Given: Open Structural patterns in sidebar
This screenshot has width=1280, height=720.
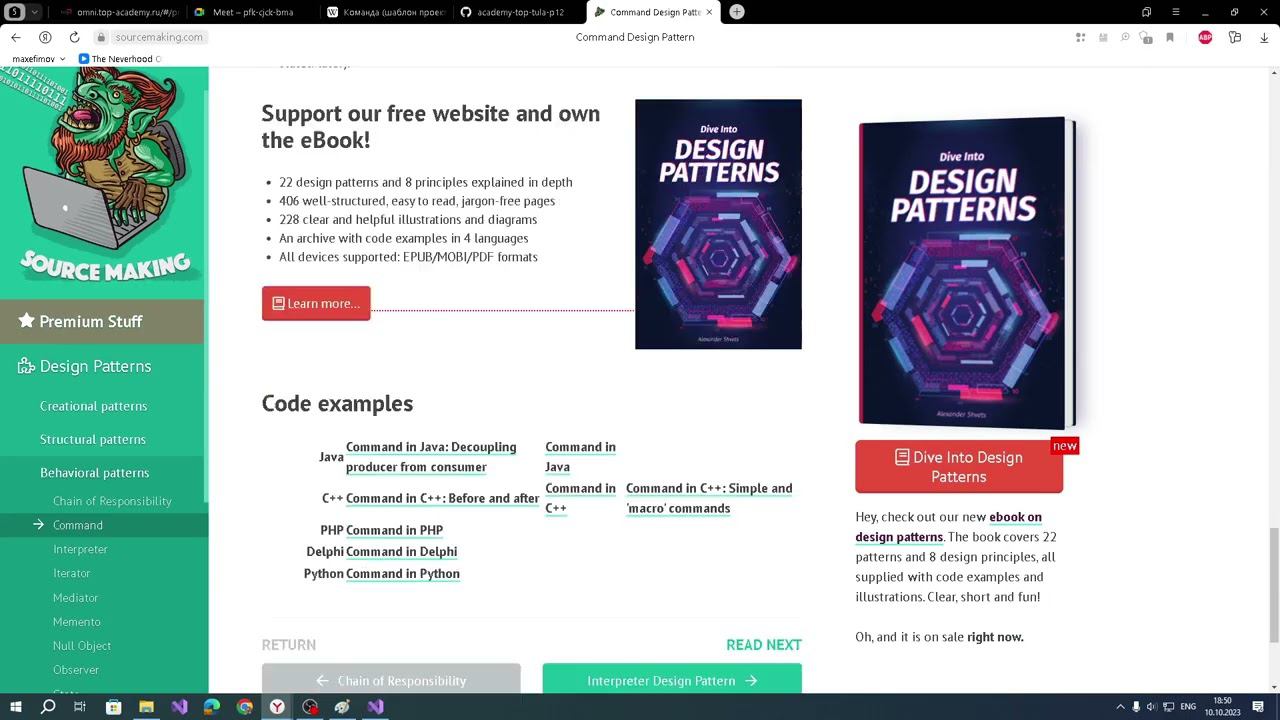Looking at the screenshot, I should coord(93,439).
